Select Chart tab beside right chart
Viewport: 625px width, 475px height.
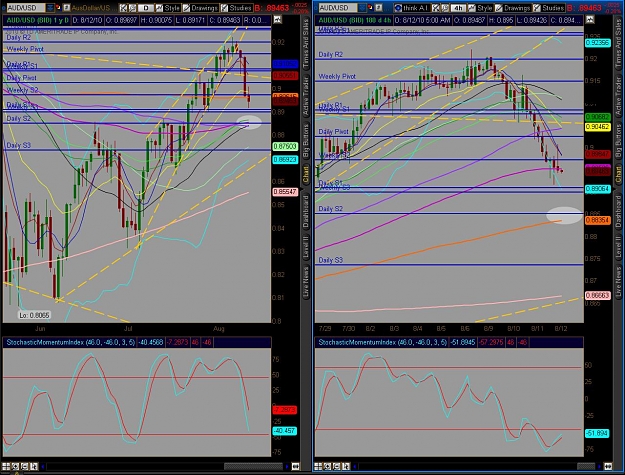pyautogui.click(x=618, y=175)
